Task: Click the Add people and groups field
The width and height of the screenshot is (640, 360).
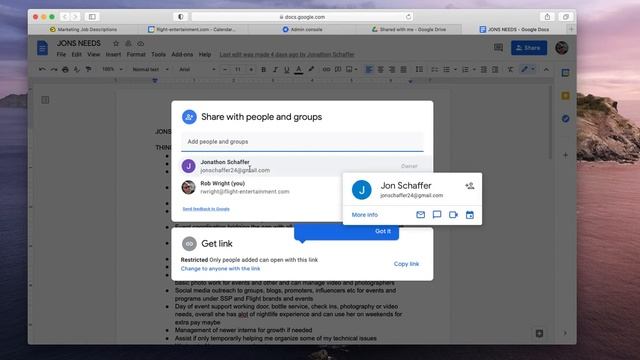Action: coord(302,142)
